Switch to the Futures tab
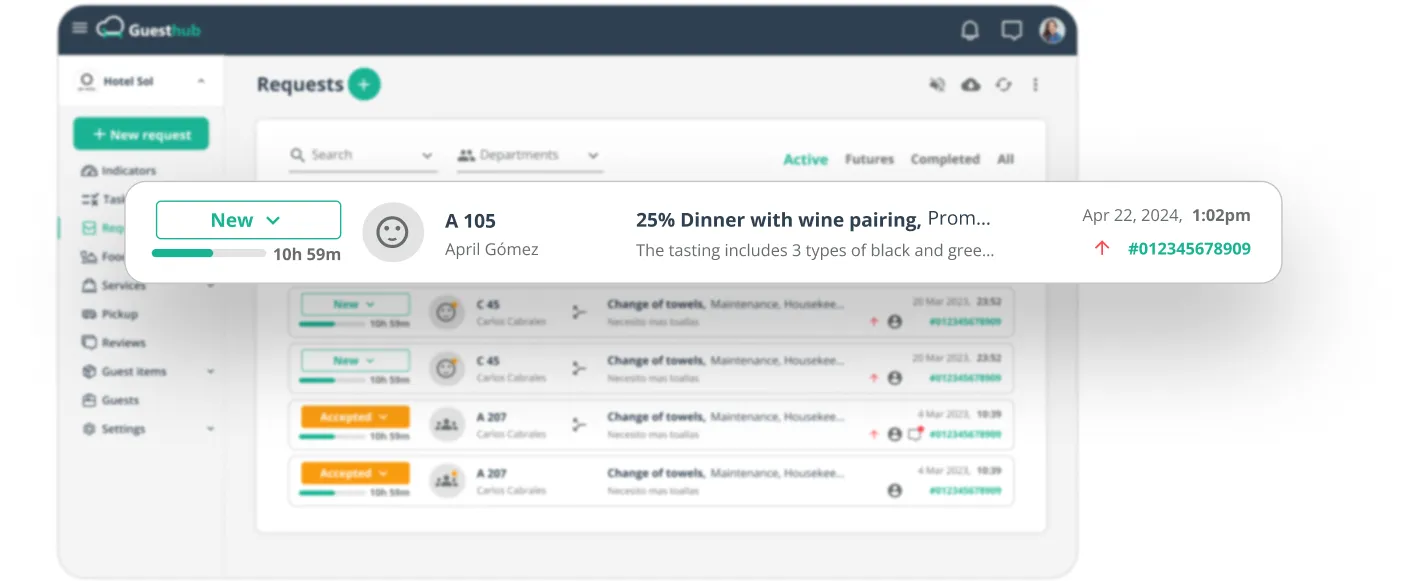The image size is (1405, 581). [x=869, y=159]
